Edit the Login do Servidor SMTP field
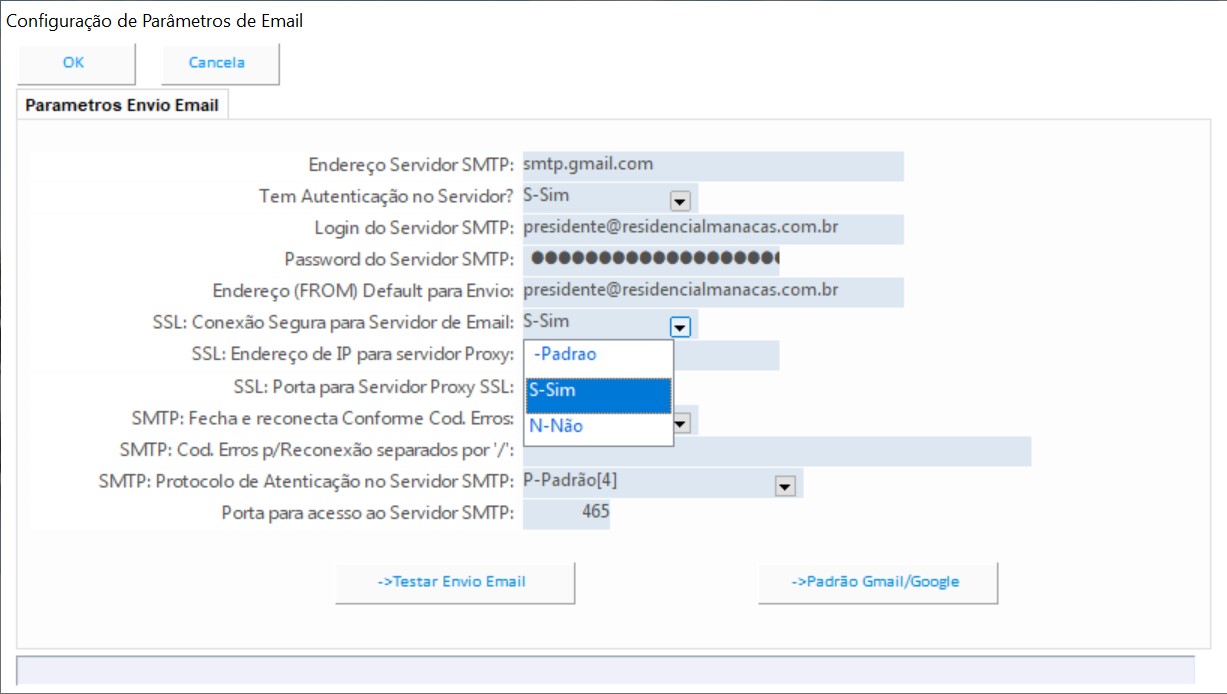 pos(712,228)
